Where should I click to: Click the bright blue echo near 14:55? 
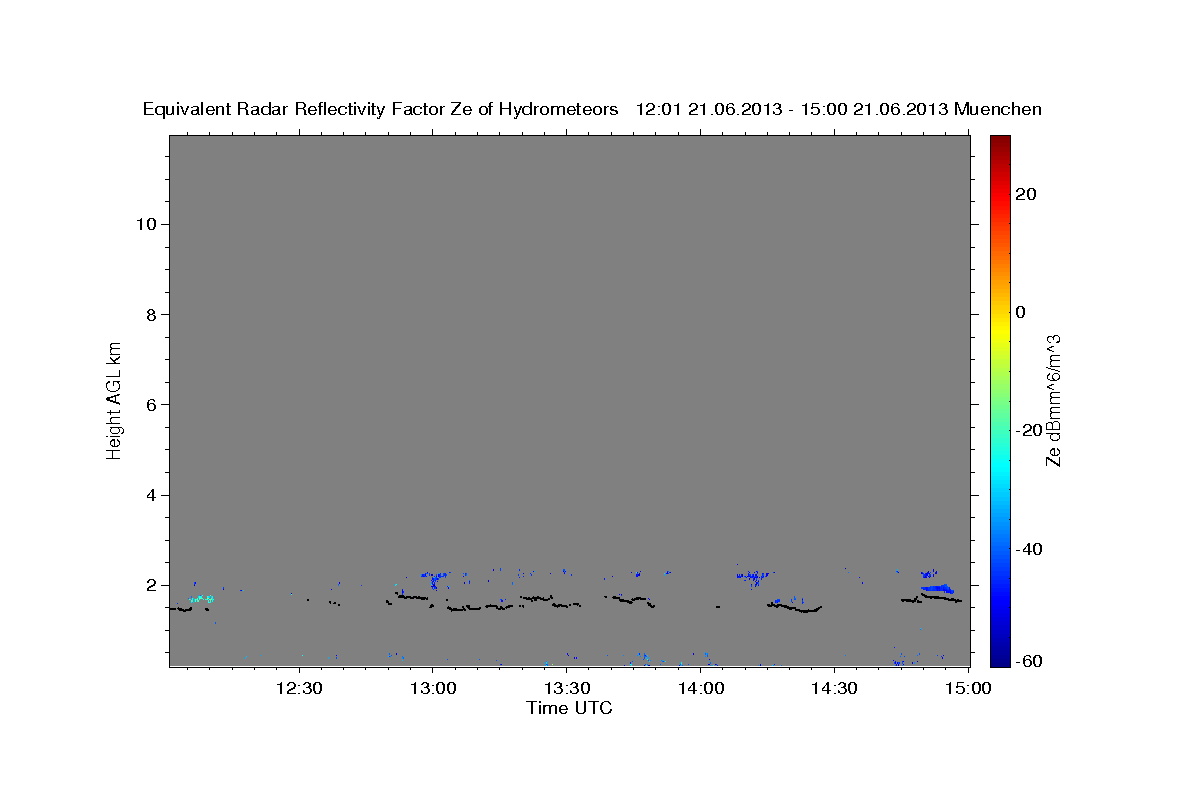click(x=938, y=589)
